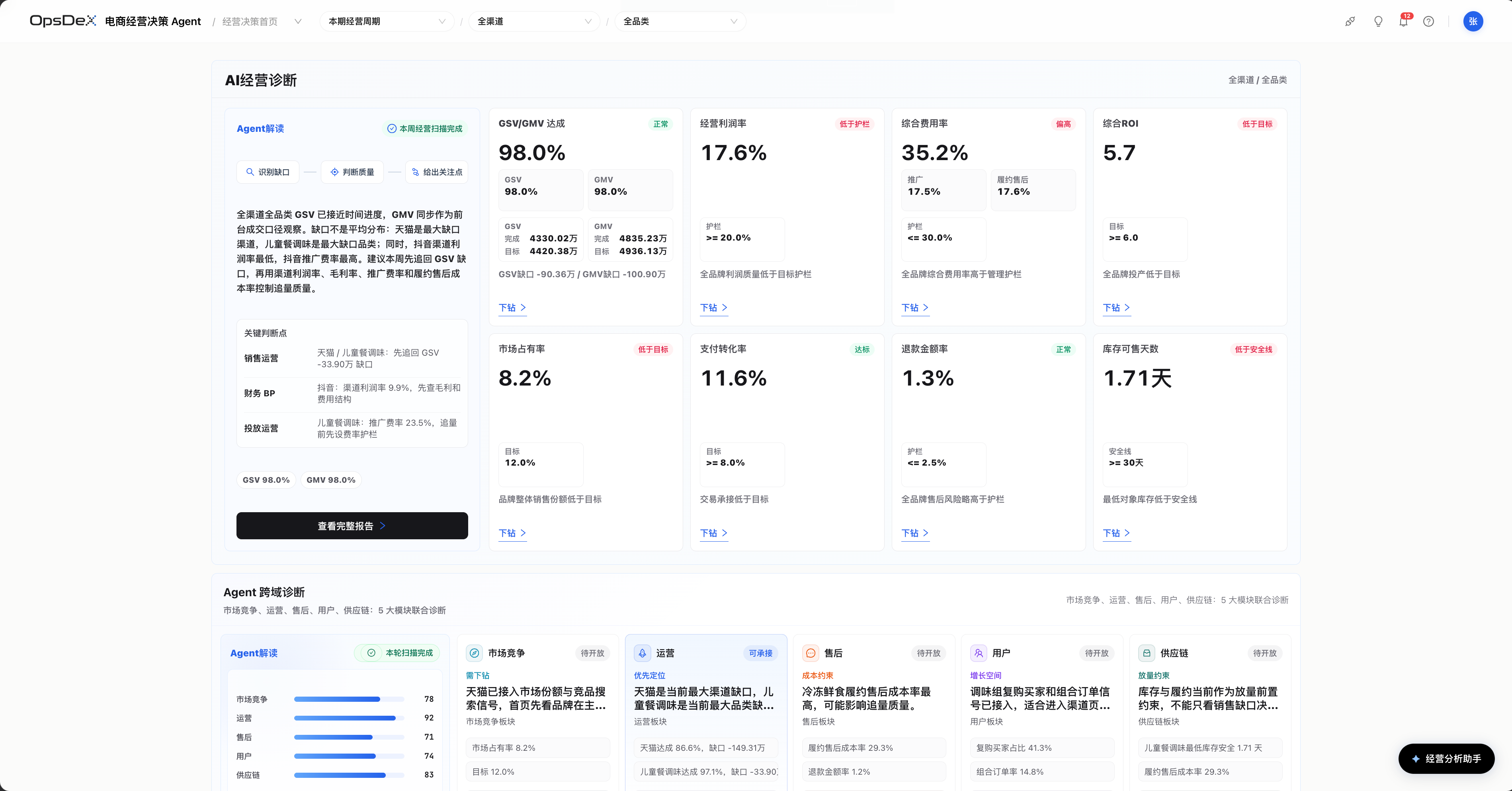
Task: Drill down on 综合费用率 card
Action: pyautogui.click(x=915, y=308)
